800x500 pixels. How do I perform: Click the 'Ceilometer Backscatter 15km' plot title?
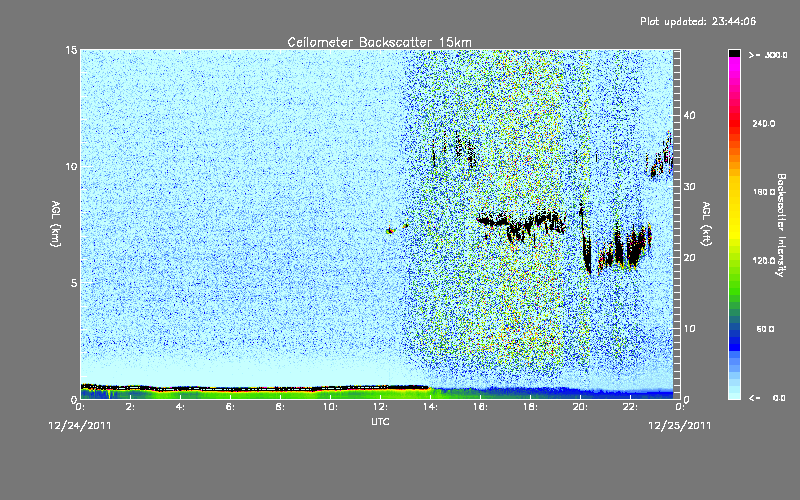(x=379, y=42)
